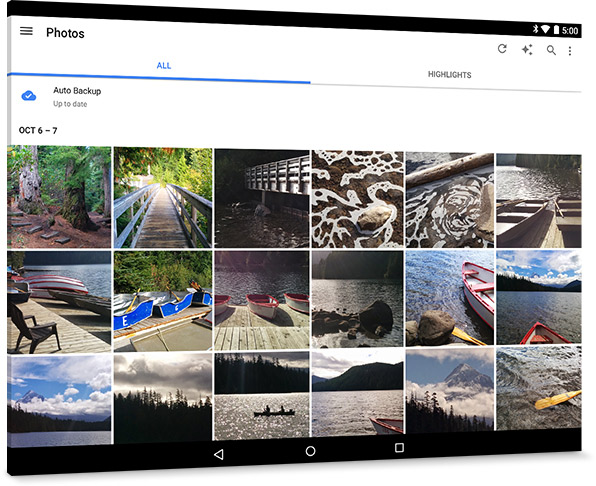Open the hamburger navigation menu
The width and height of the screenshot is (596, 486).
pos(26,31)
